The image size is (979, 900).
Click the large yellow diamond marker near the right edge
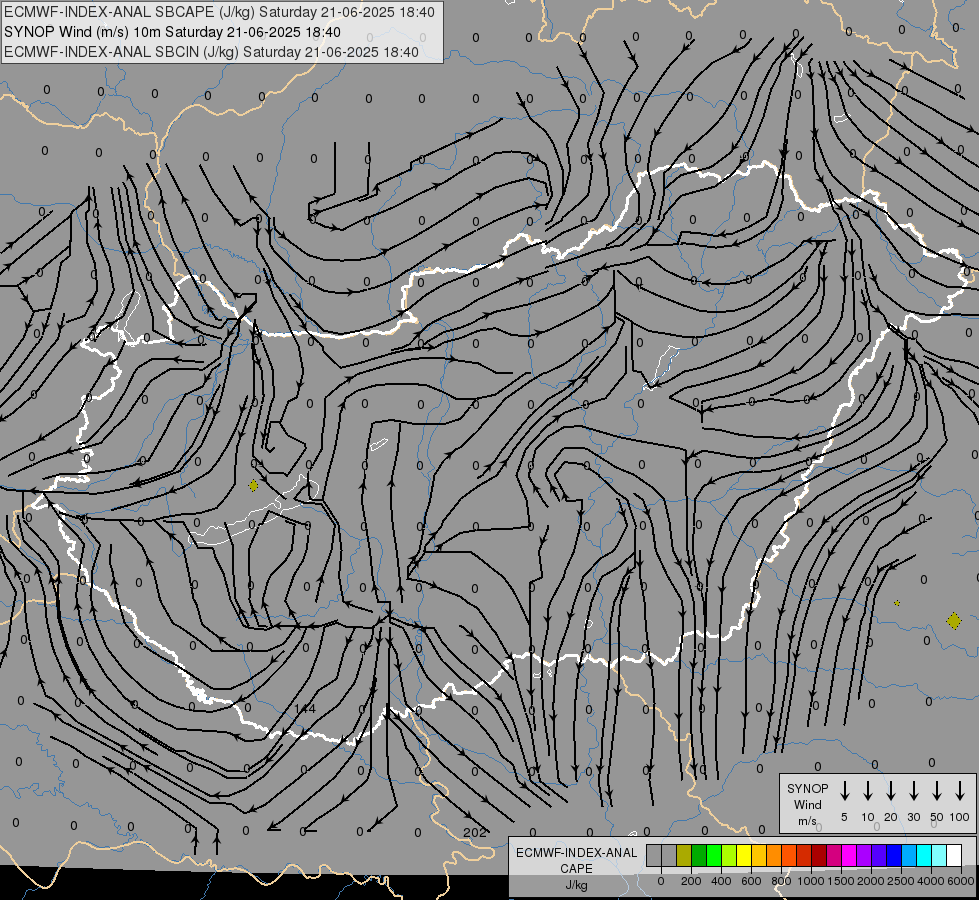(x=953, y=621)
